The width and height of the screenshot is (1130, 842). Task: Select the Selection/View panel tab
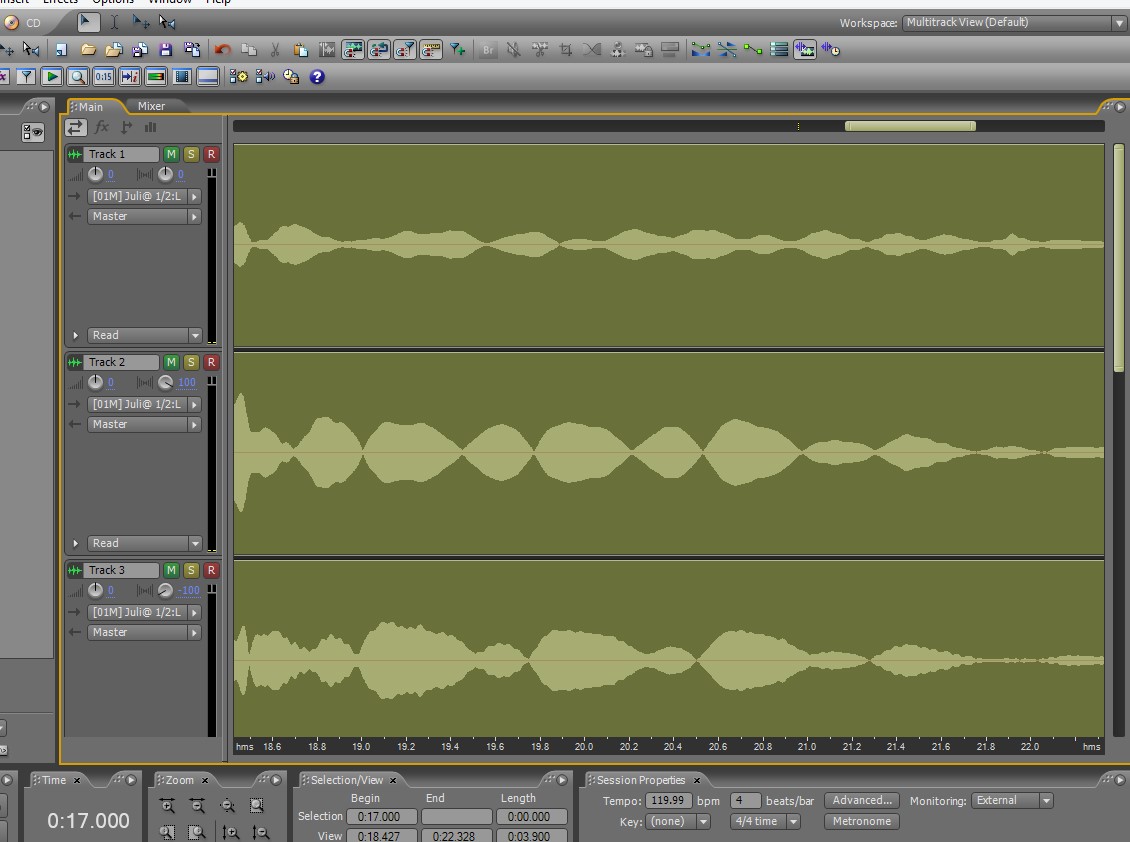347,780
